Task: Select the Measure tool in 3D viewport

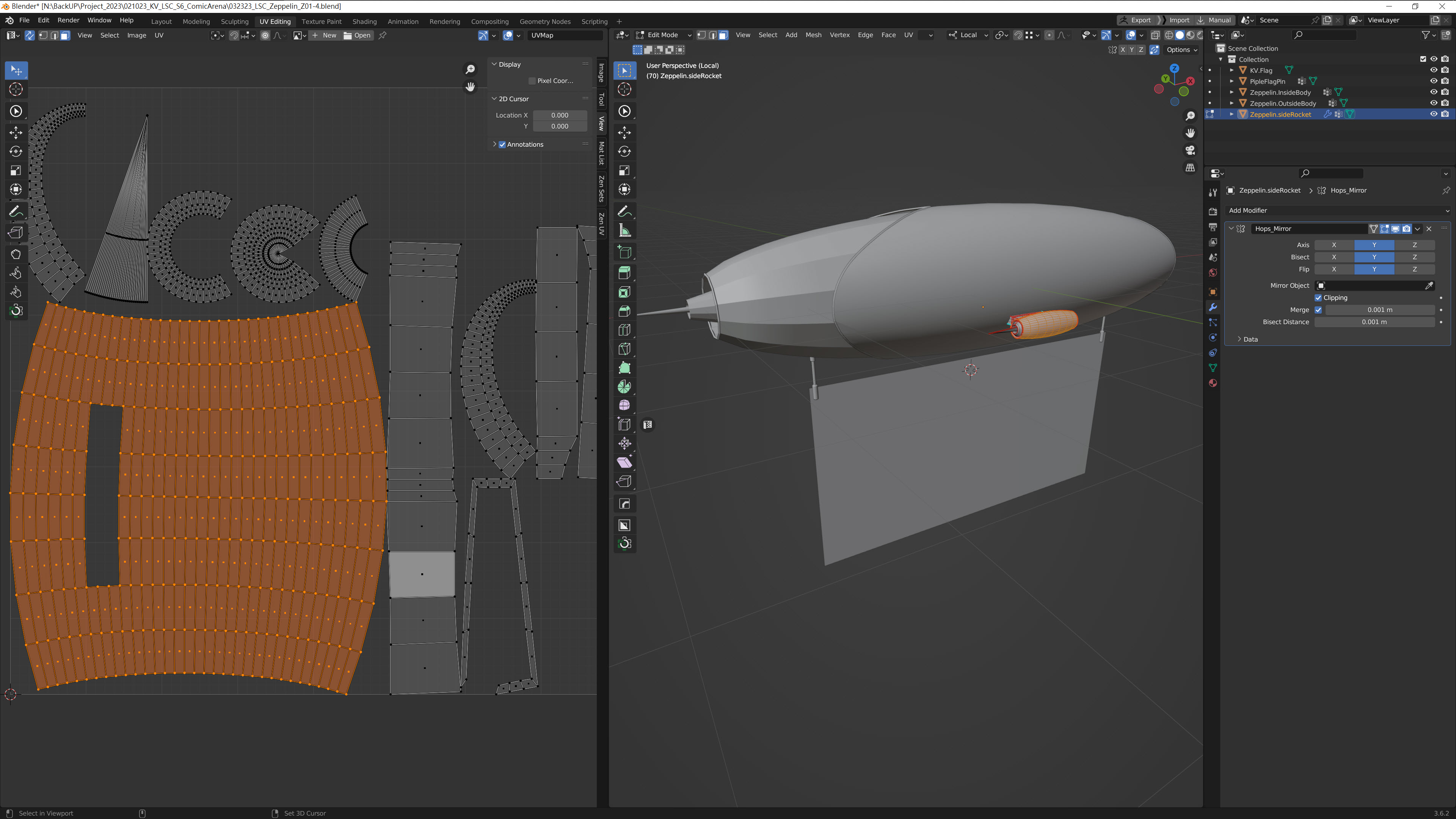Action: click(624, 231)
